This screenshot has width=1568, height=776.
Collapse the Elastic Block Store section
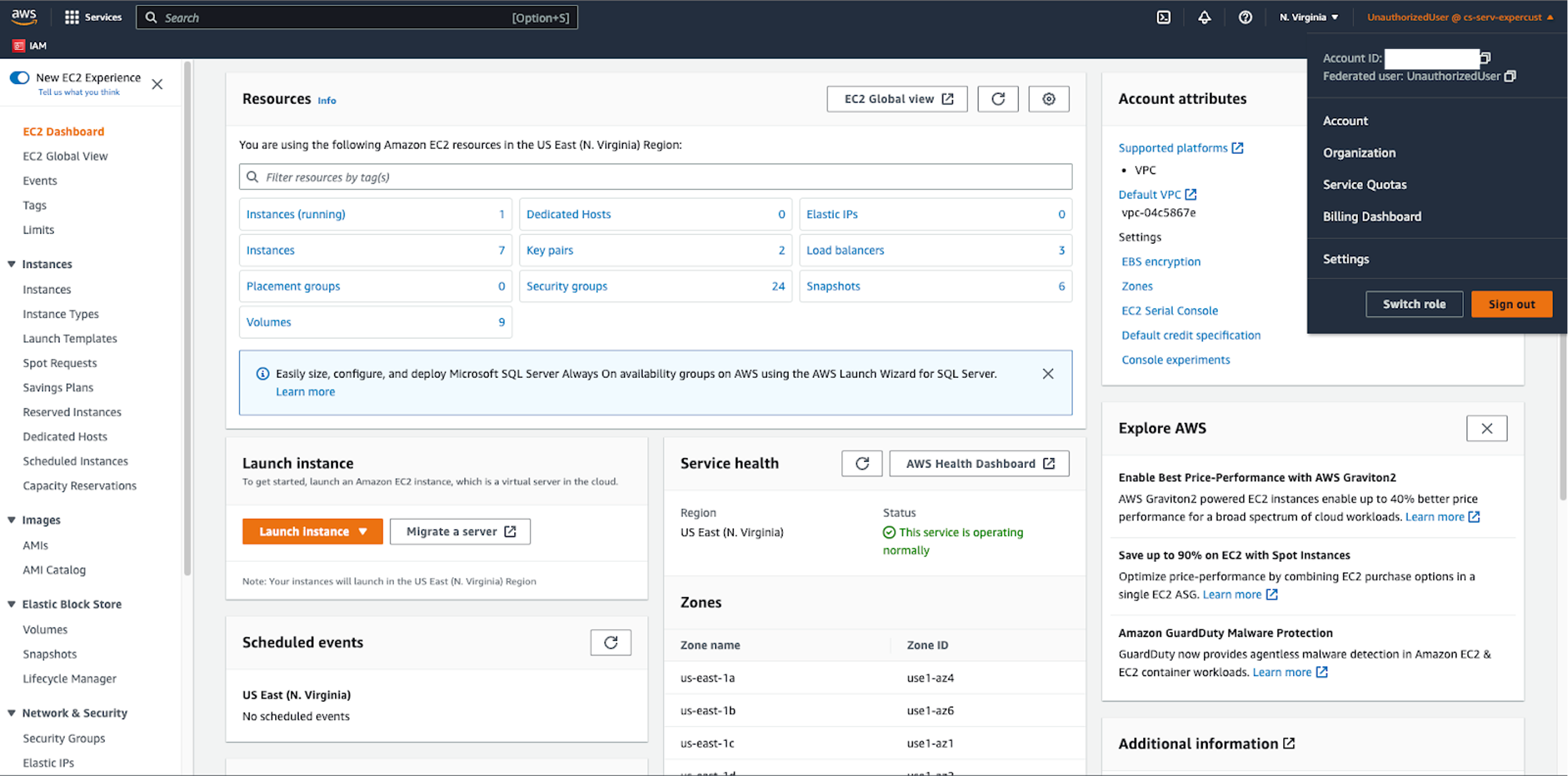coord(12,604)
